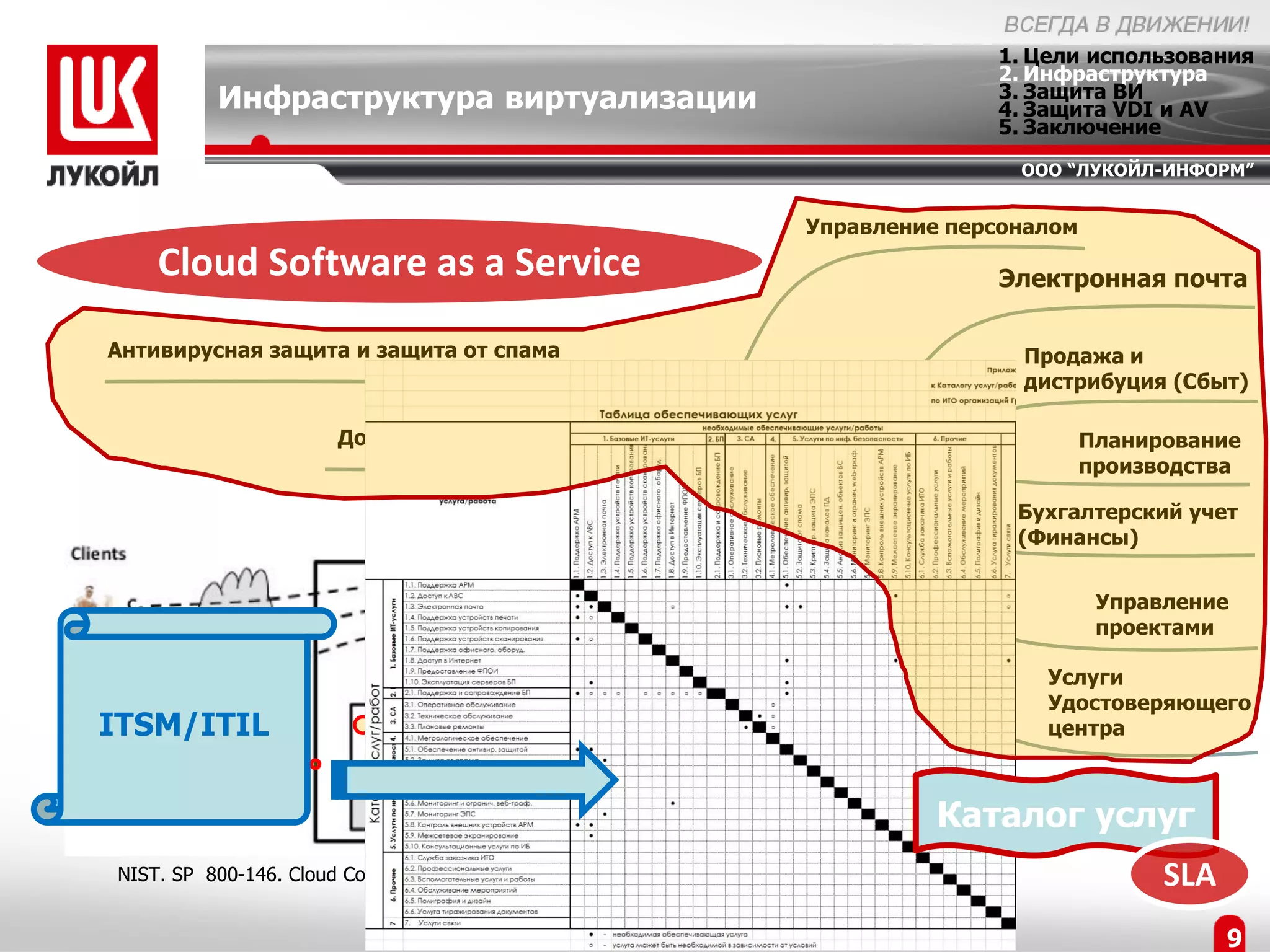Click row '2.1. Поддержка и сопровождение БП'

(487, 693)
